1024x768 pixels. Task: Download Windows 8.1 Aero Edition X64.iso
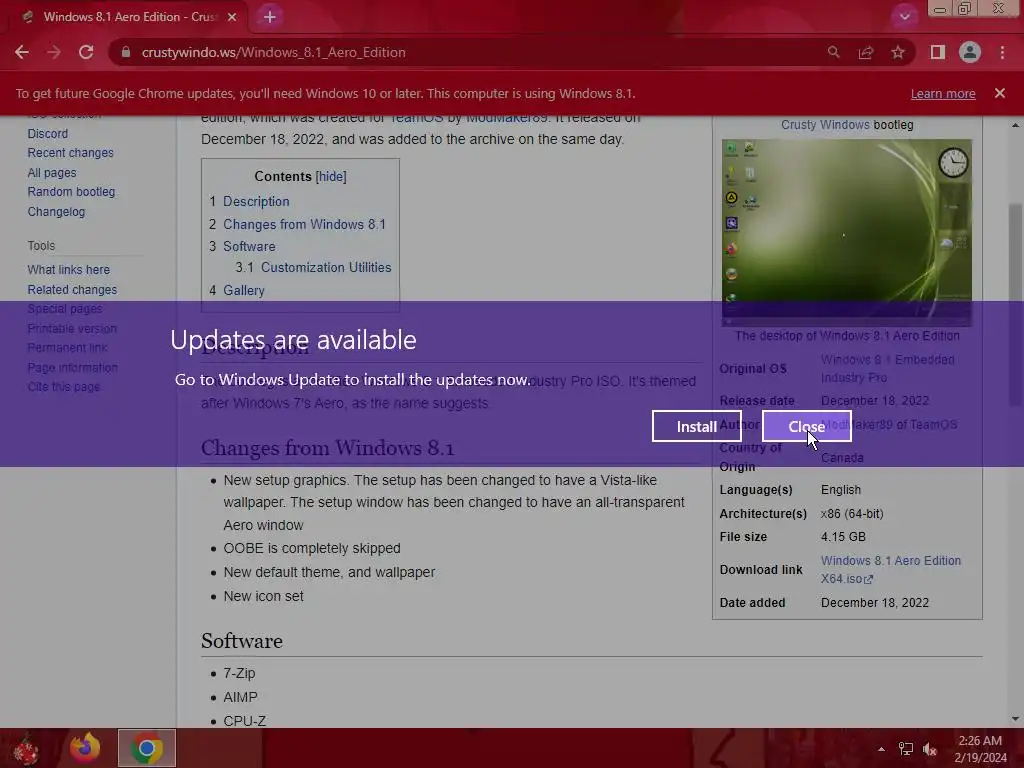(x=891, y=569)
